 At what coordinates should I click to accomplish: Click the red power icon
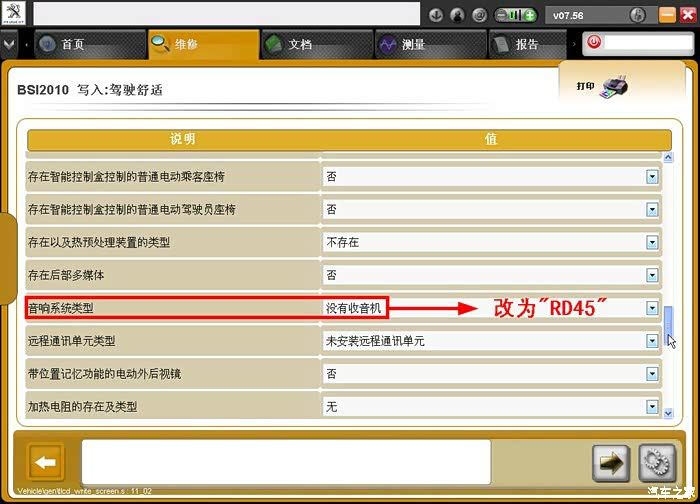tap(594, 42)
